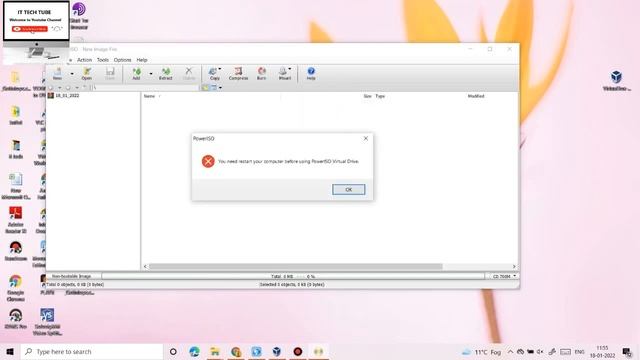This screenshot has width=640, height=360.
Task: Click the Cortana circle taskbar icon
Action: [173, 351]
